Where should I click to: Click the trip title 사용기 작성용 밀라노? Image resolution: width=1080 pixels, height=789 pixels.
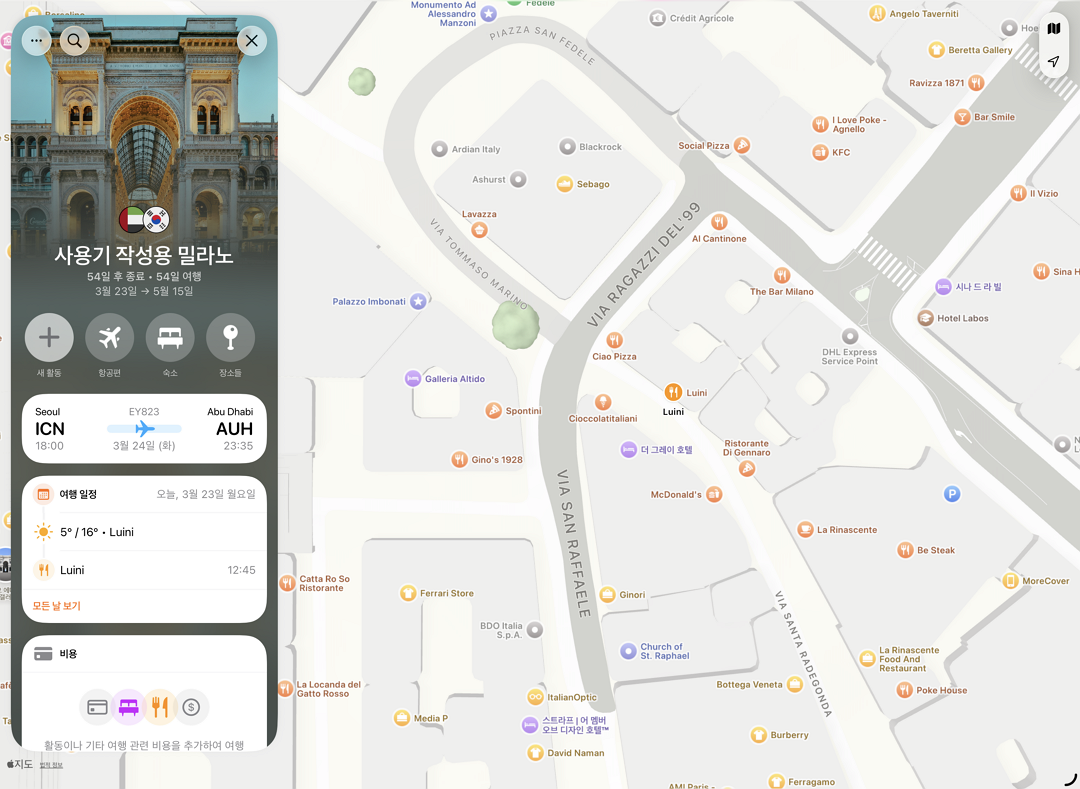pos(144,255)
